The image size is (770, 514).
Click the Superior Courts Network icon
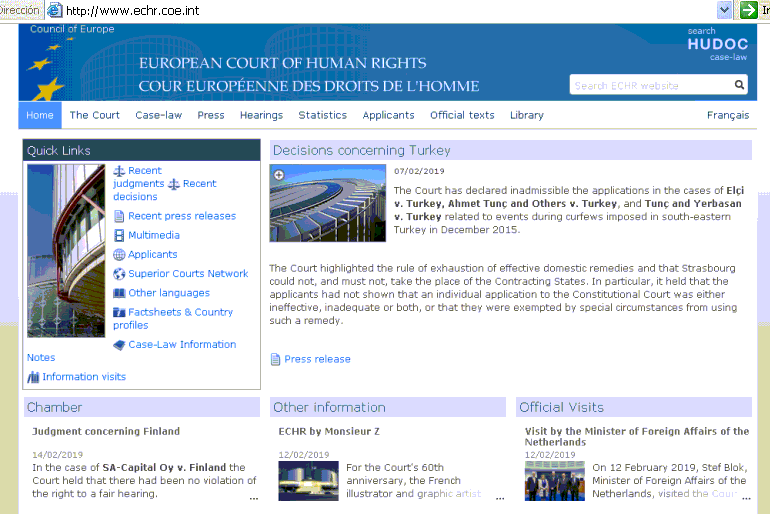(x=119, y=274)
